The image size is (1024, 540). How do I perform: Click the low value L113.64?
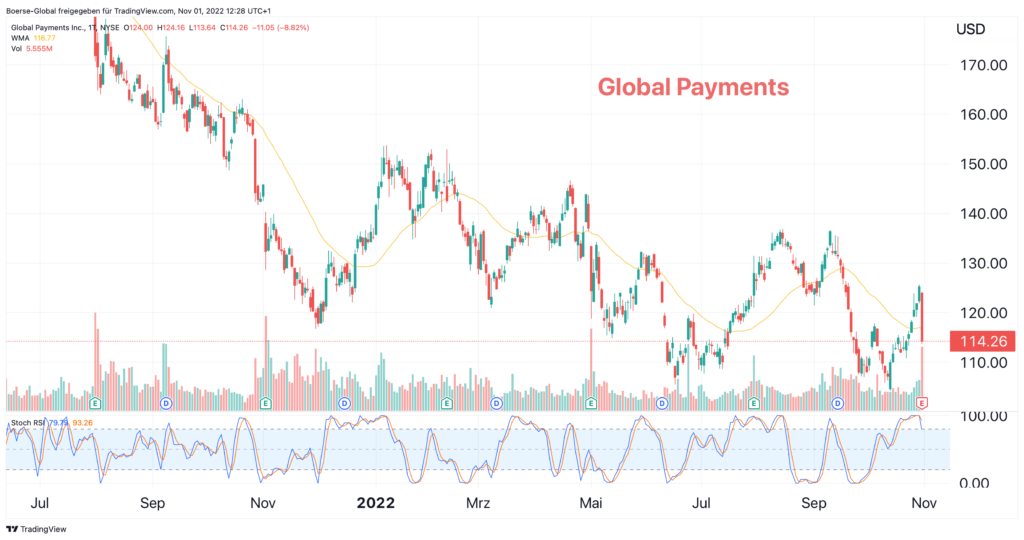(202, 28)
